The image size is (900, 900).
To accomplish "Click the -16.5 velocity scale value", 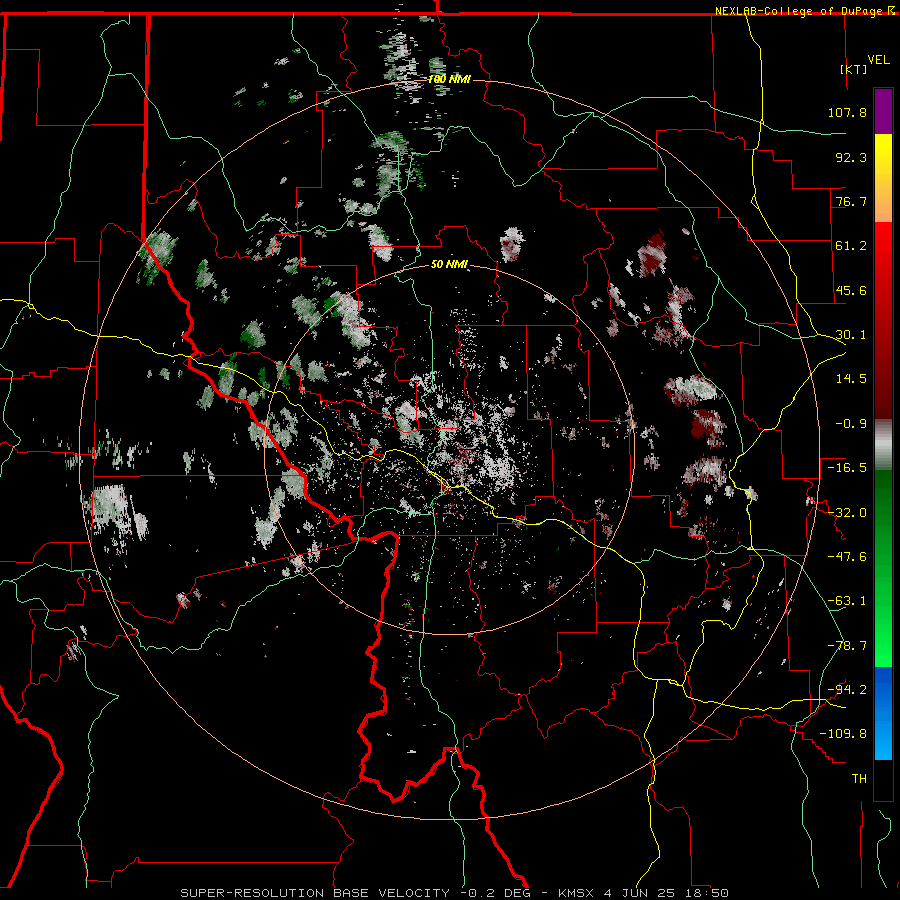I will tap(847, 468).
